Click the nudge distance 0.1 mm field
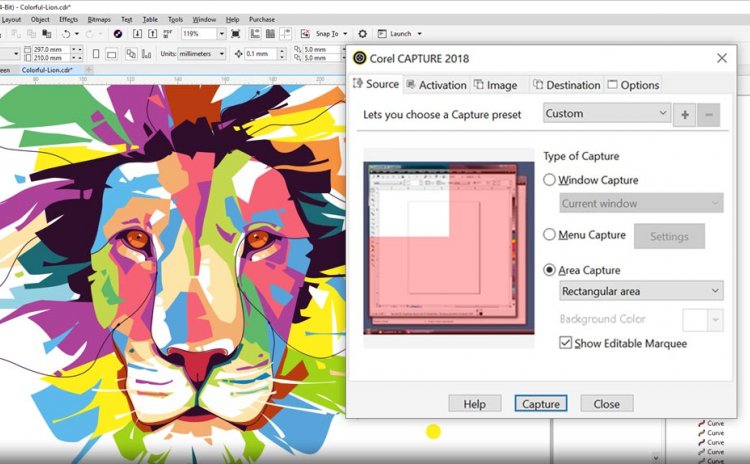750x464 pixels. [261, 54]
